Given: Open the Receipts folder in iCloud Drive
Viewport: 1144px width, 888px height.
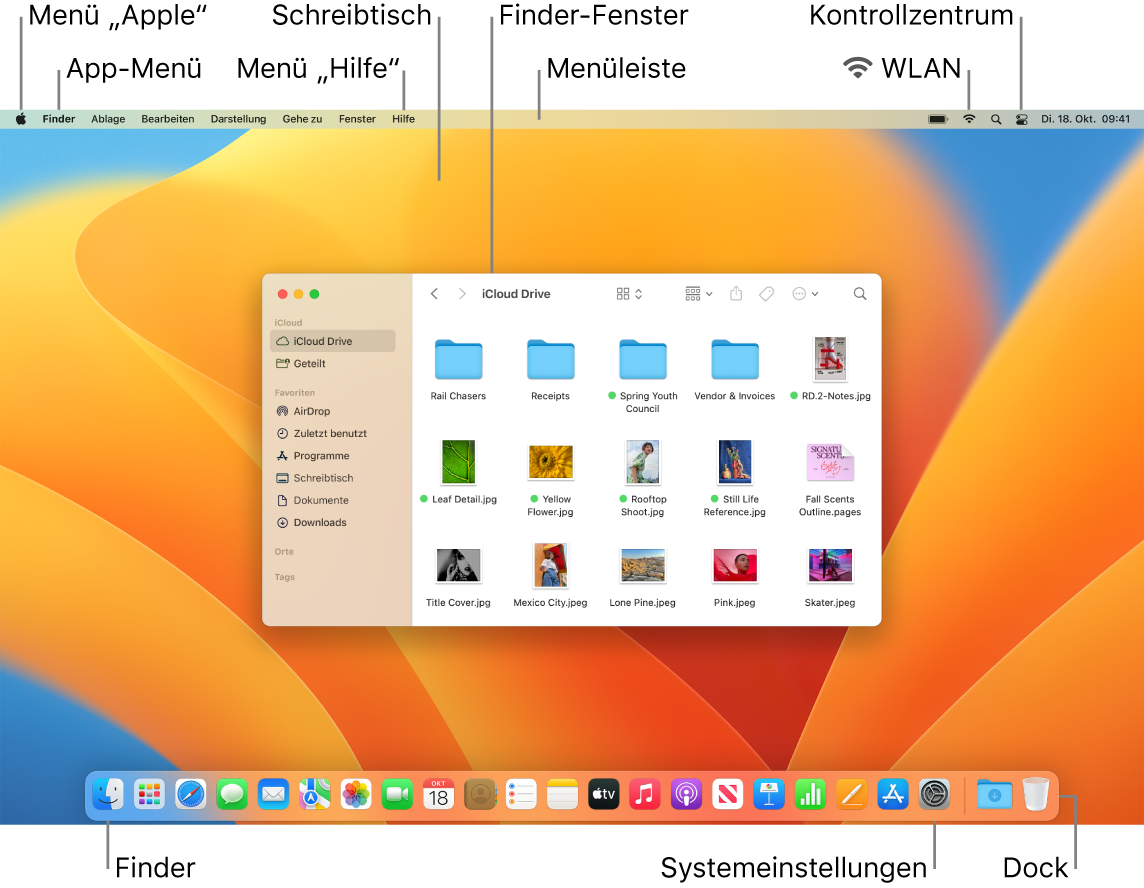Looking at the screenshot, I should [550, 360].
